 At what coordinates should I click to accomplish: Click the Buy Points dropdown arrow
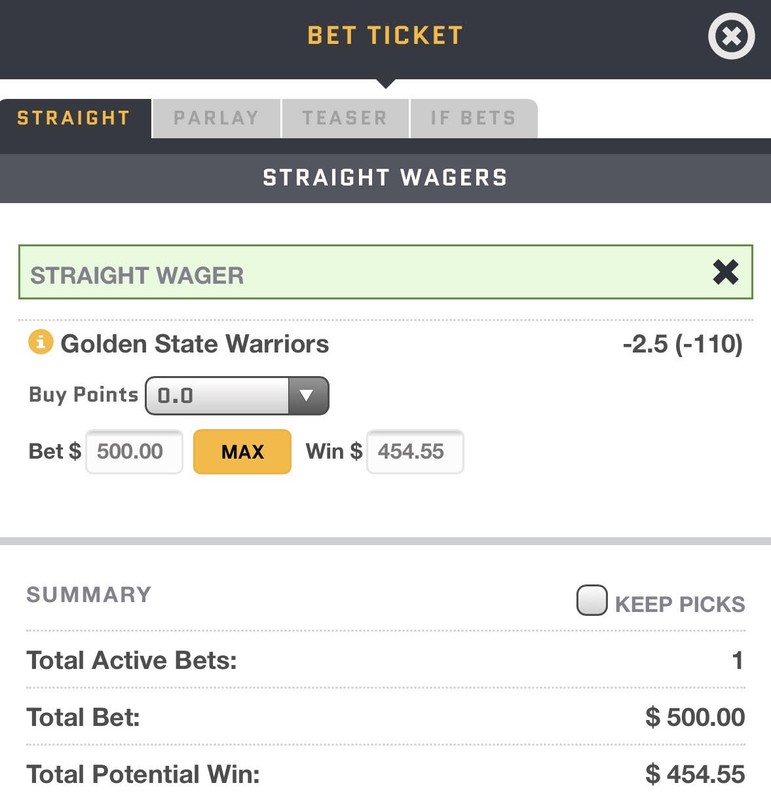coord(308,395)
